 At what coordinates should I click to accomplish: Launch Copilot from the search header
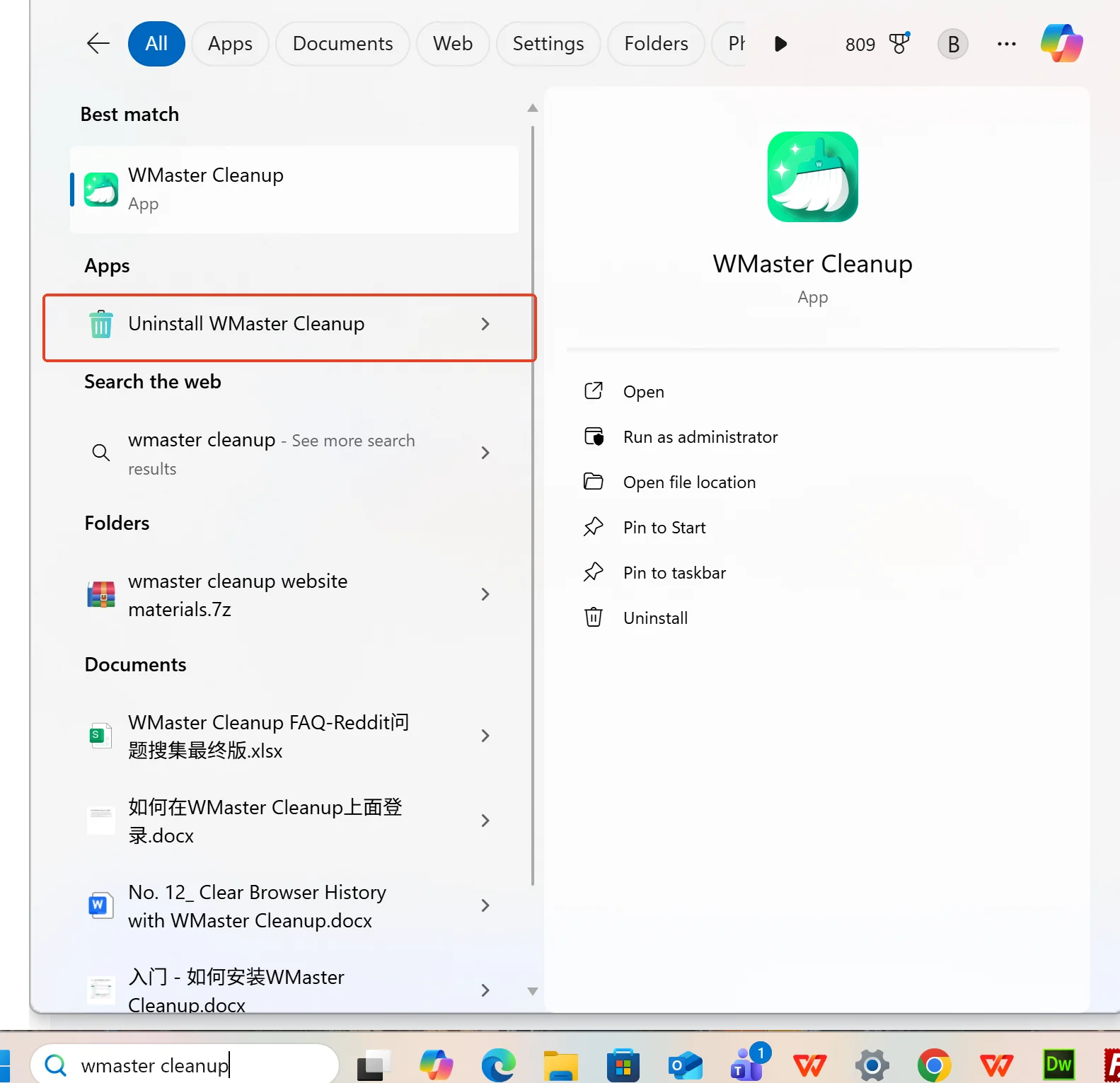(1061, 43)
